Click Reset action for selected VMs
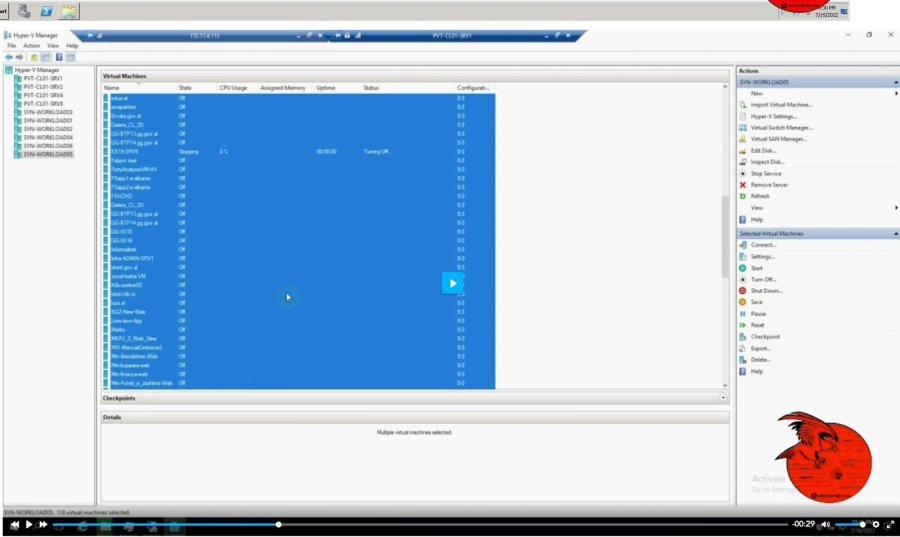The image size is (900, 537). coord(757,325)
